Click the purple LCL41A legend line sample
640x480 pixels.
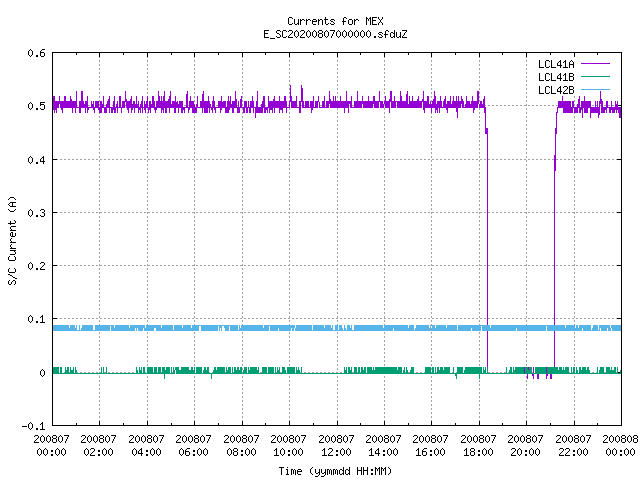(595, 64)
